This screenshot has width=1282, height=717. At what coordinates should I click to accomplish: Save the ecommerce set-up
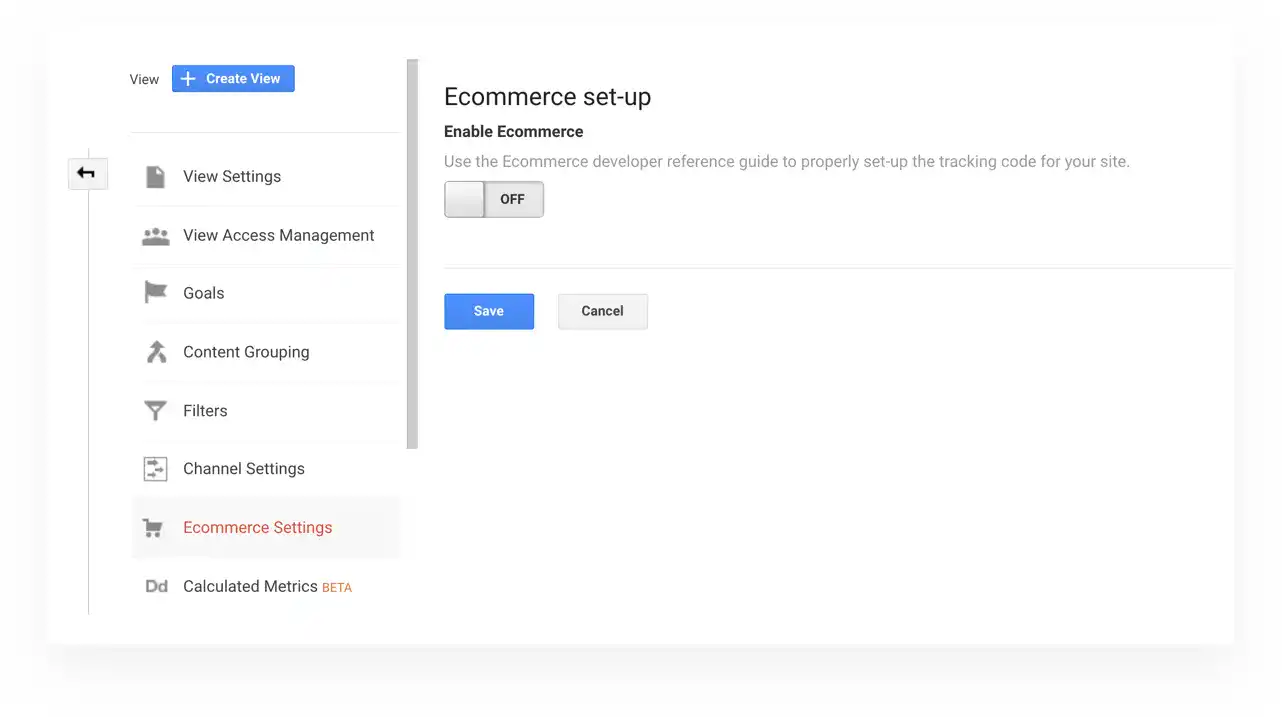489,311
